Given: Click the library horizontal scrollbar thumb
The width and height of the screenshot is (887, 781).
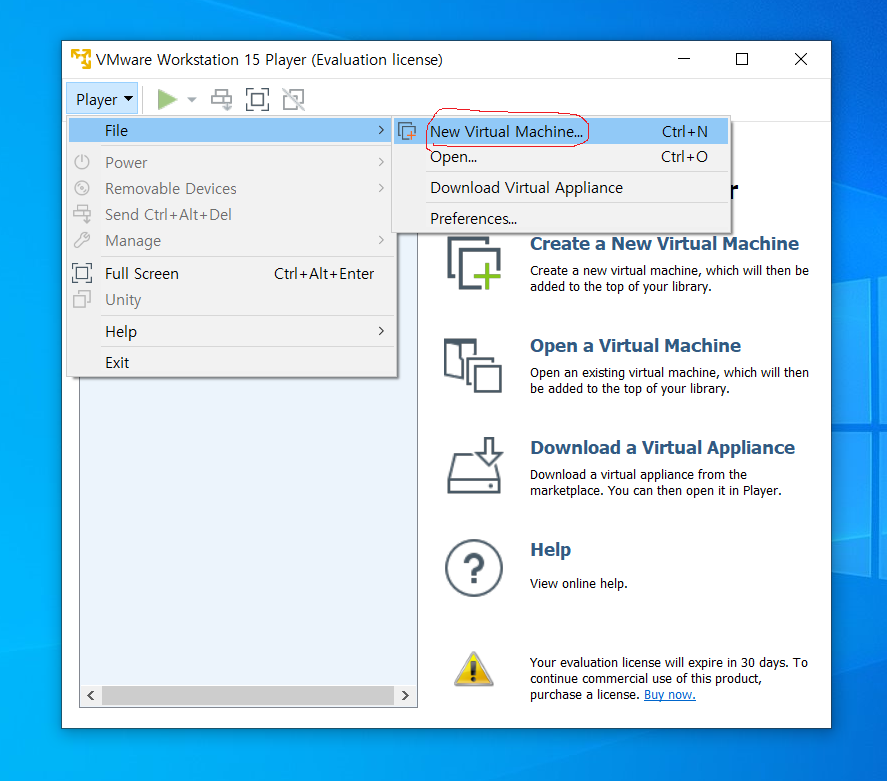Looking at the screenshot, I should click(x=248, y=696).
